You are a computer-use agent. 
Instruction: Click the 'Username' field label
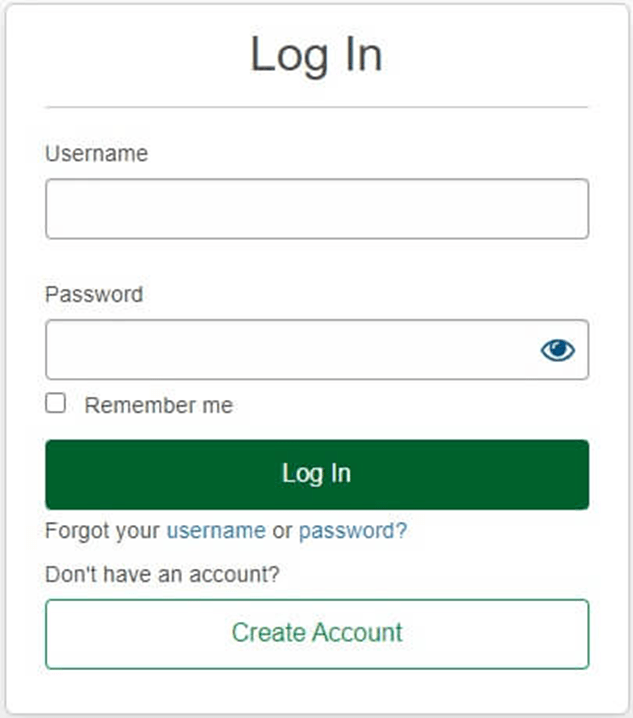point(97,153)
